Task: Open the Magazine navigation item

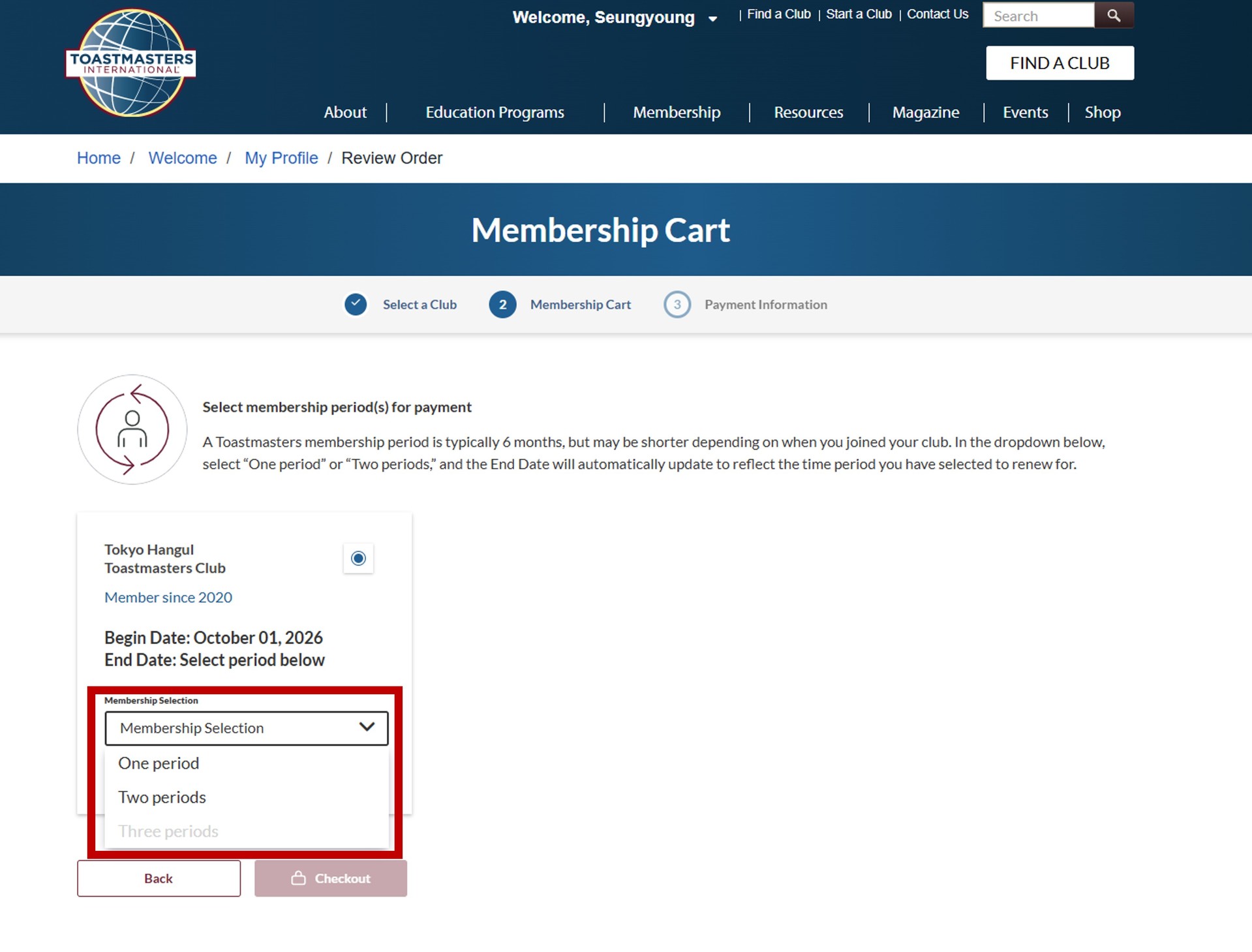Action: pos(926,112)
